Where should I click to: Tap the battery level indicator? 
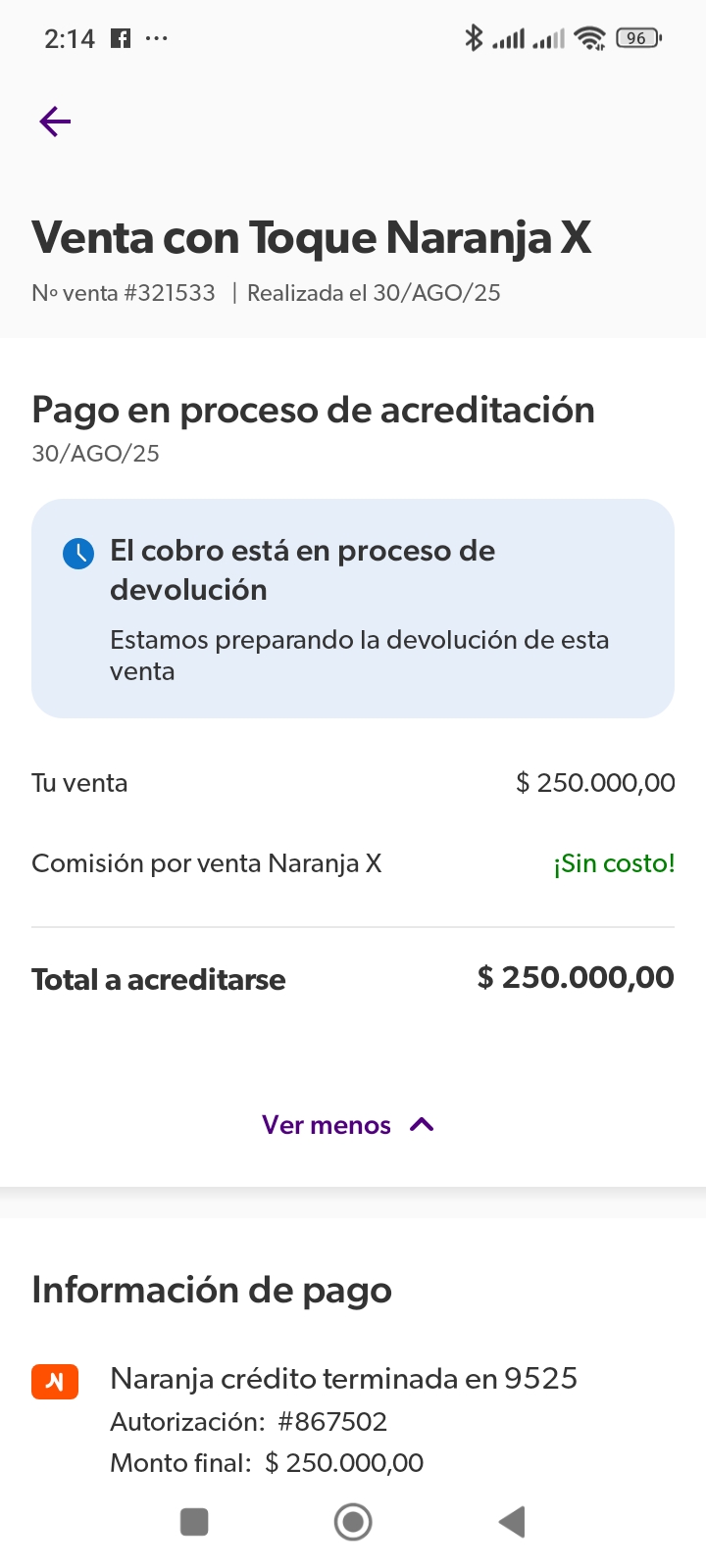coord(638,38)
